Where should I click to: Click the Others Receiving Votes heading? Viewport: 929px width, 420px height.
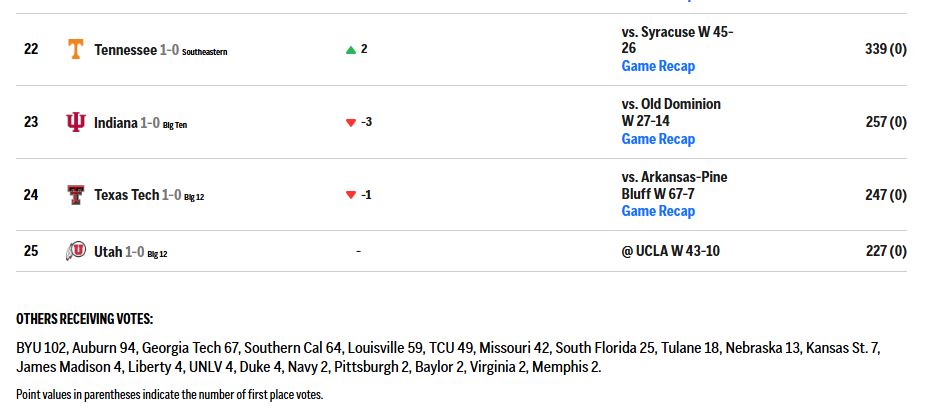pos(84,319)
